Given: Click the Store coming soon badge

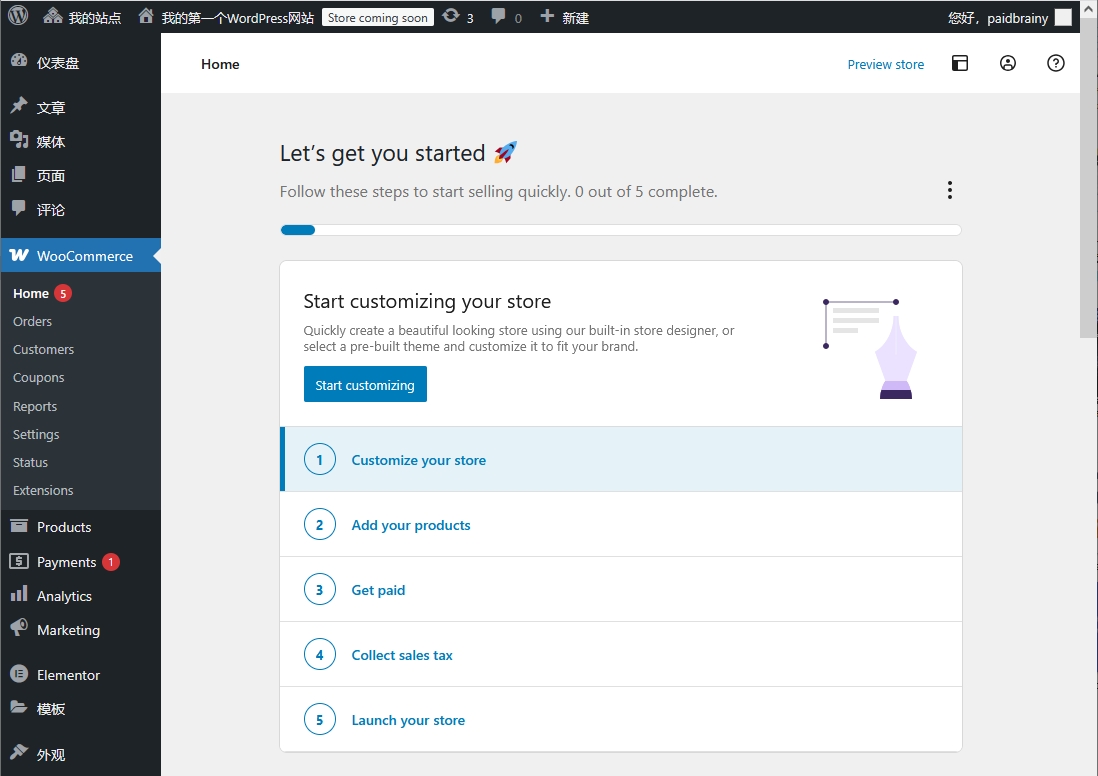Looking at the screenshot, I should [x=377, y=18].
